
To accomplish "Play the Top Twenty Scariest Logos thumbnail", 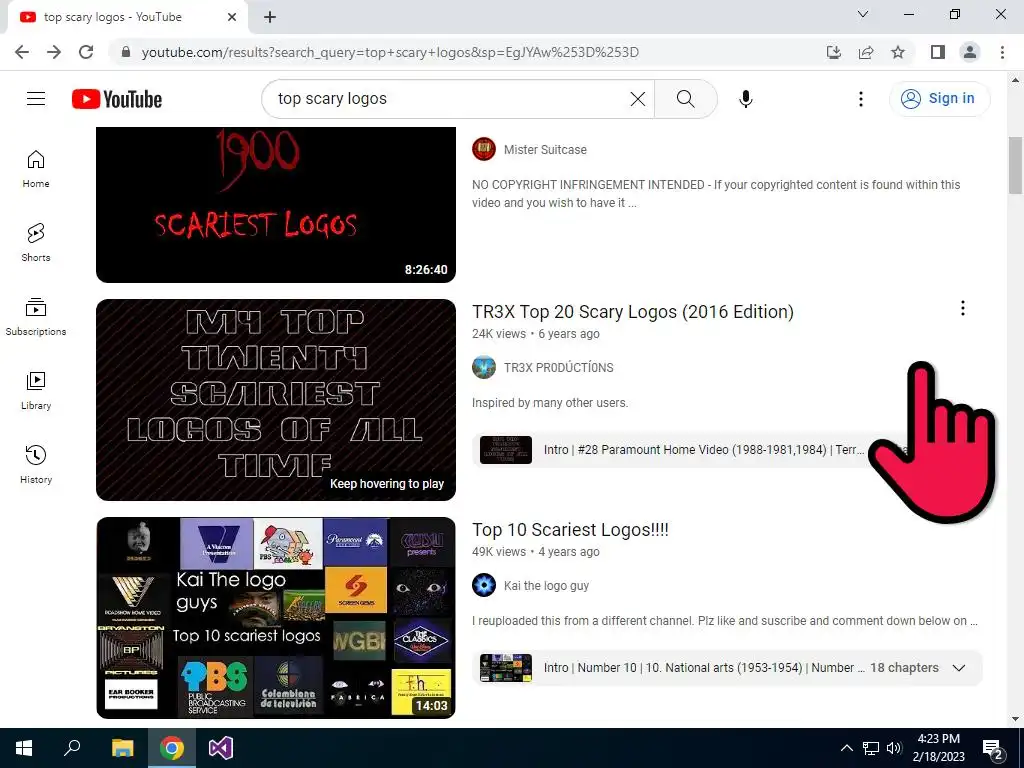I will pyautogui.click(x=276, y=400).
